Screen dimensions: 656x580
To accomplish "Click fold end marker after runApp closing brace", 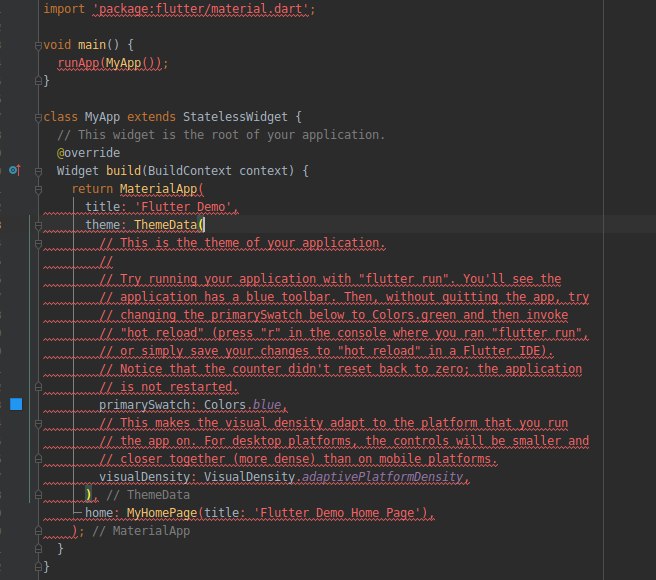I will point(38,81).
